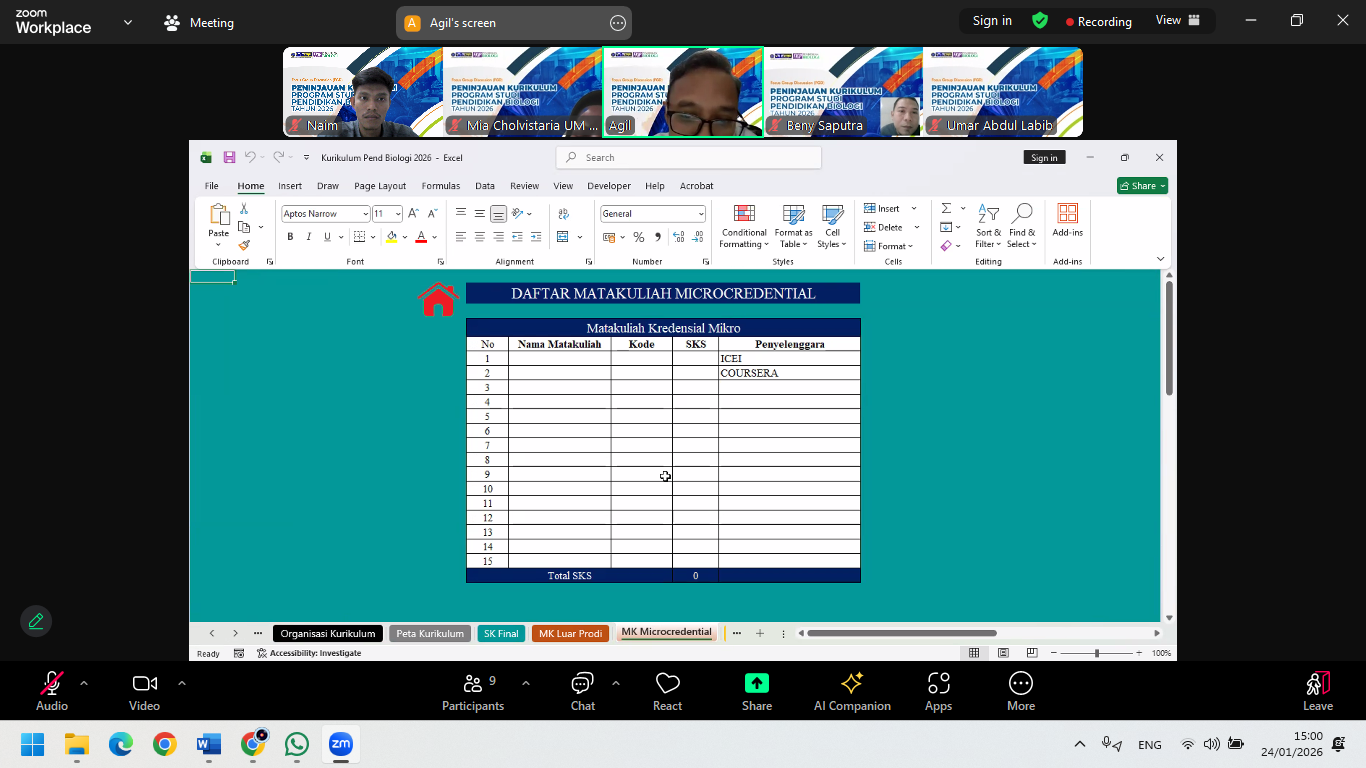This screenshot has width=1366, height=768.
Task: Open the Formulas ribbon tab
Action: click(440, 186)
